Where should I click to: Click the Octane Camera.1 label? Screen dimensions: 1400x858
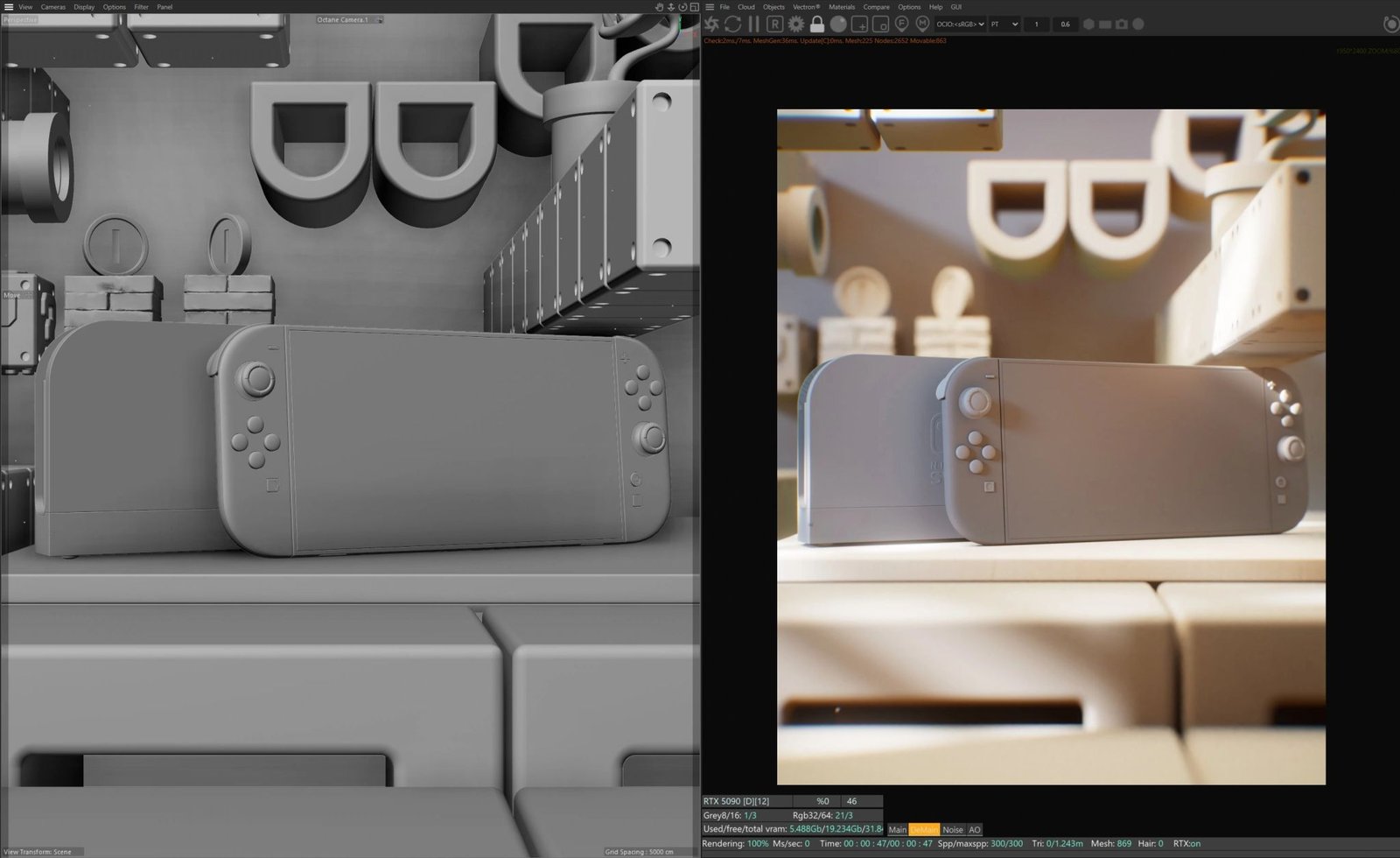tap(343, 19)
